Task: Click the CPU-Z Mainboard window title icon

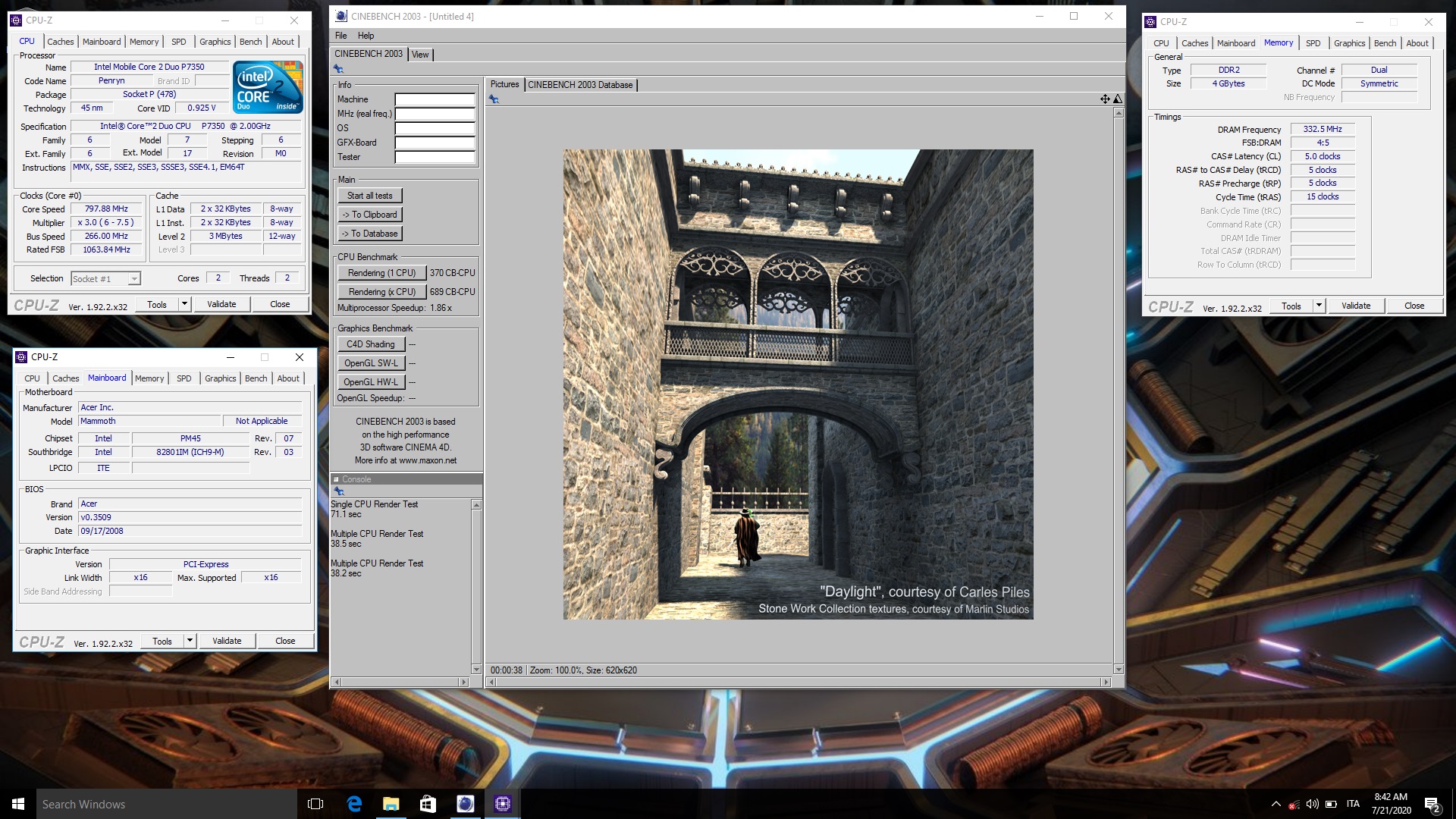Action: (x=21, y=357)
